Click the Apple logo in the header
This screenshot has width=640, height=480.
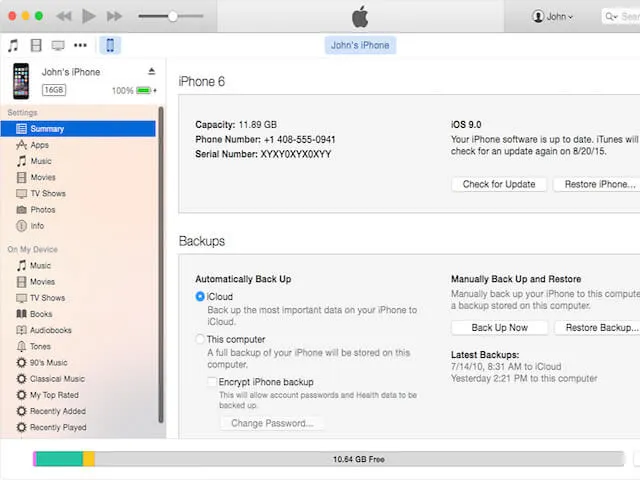coord(360,17)
